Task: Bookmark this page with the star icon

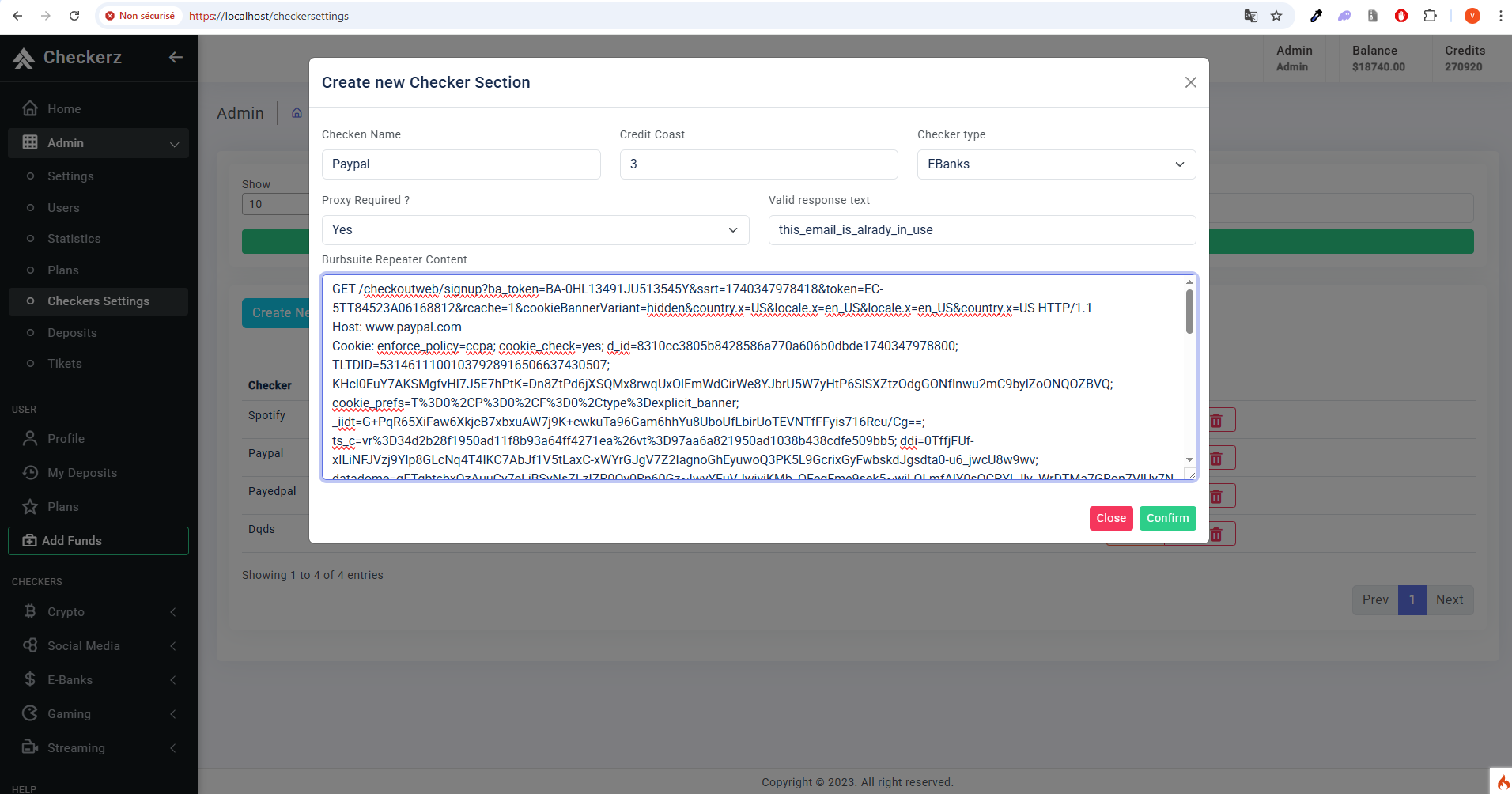Action: point(1276,16)
